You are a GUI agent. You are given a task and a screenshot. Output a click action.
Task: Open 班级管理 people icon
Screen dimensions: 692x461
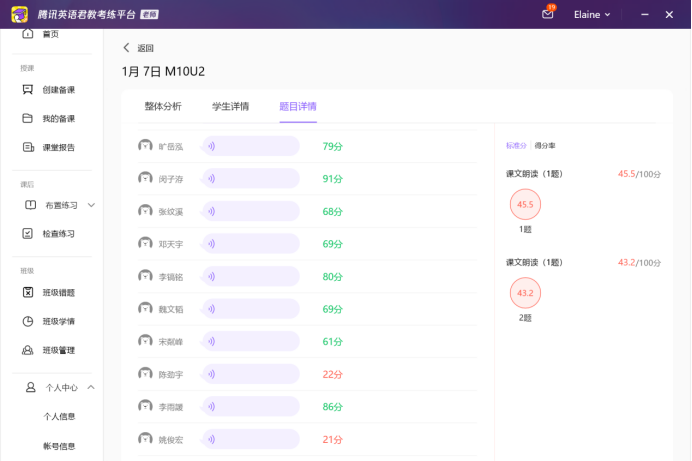pos(28,350)
